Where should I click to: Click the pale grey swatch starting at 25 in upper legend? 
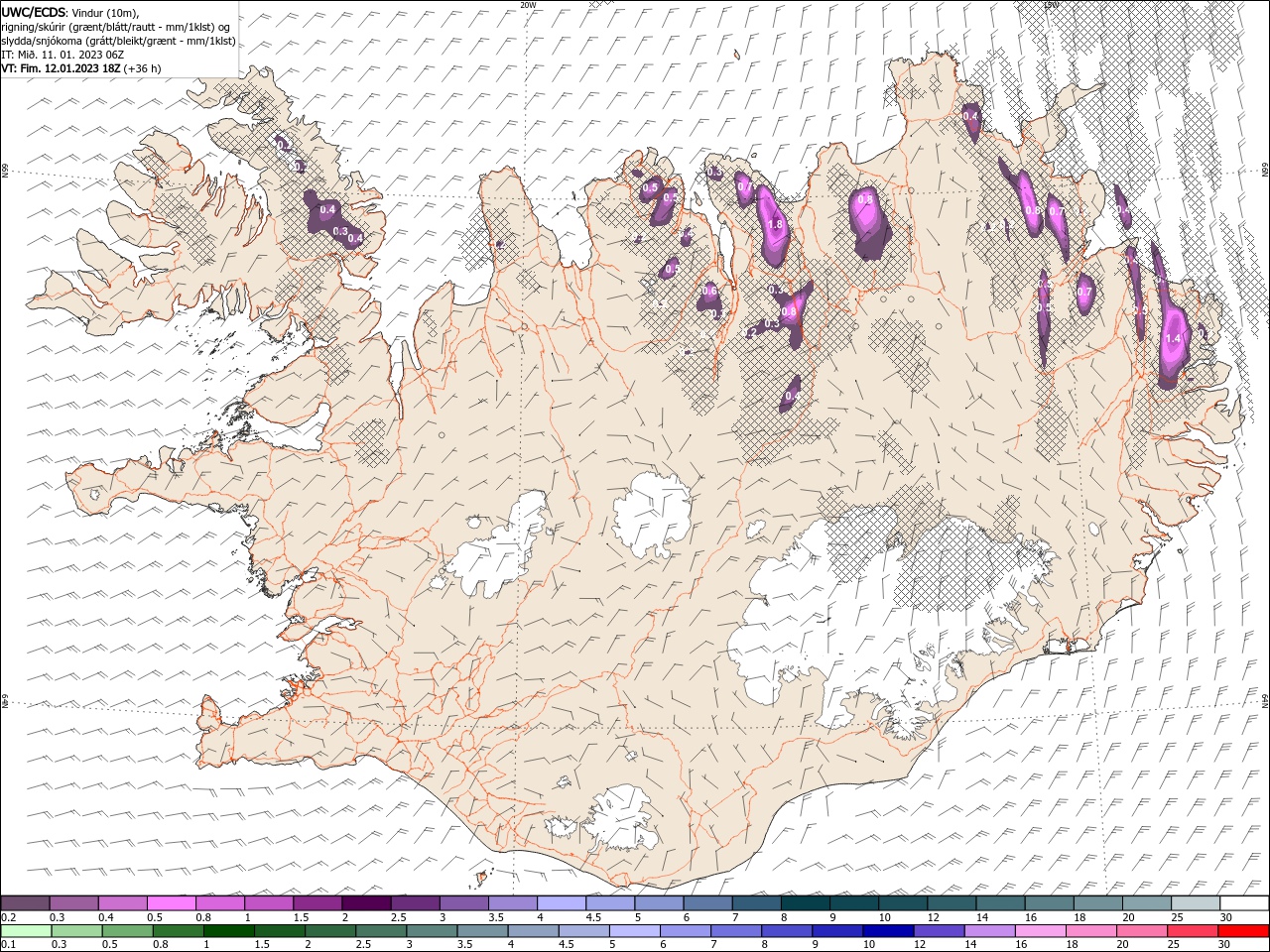[x=1196, y=903]
